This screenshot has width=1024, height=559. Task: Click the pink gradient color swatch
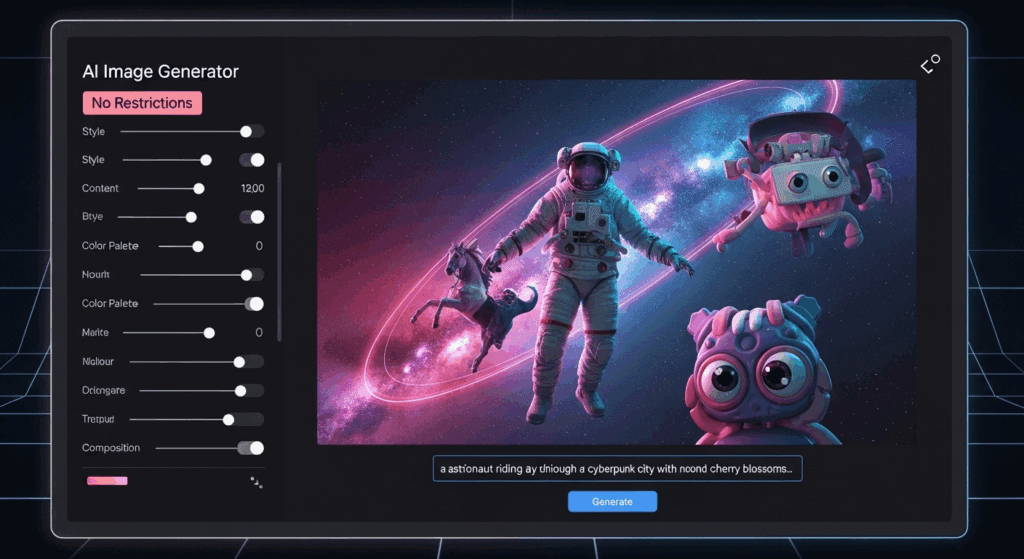tap(107, 481)
